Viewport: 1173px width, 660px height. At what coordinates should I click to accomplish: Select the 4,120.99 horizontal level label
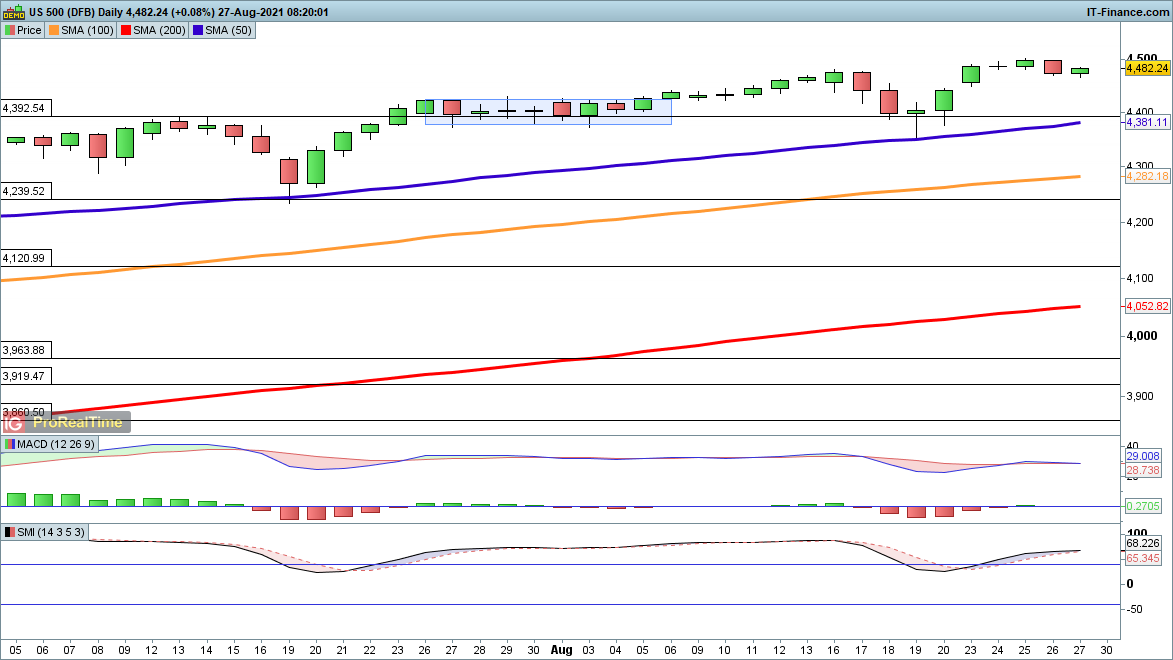25,257
